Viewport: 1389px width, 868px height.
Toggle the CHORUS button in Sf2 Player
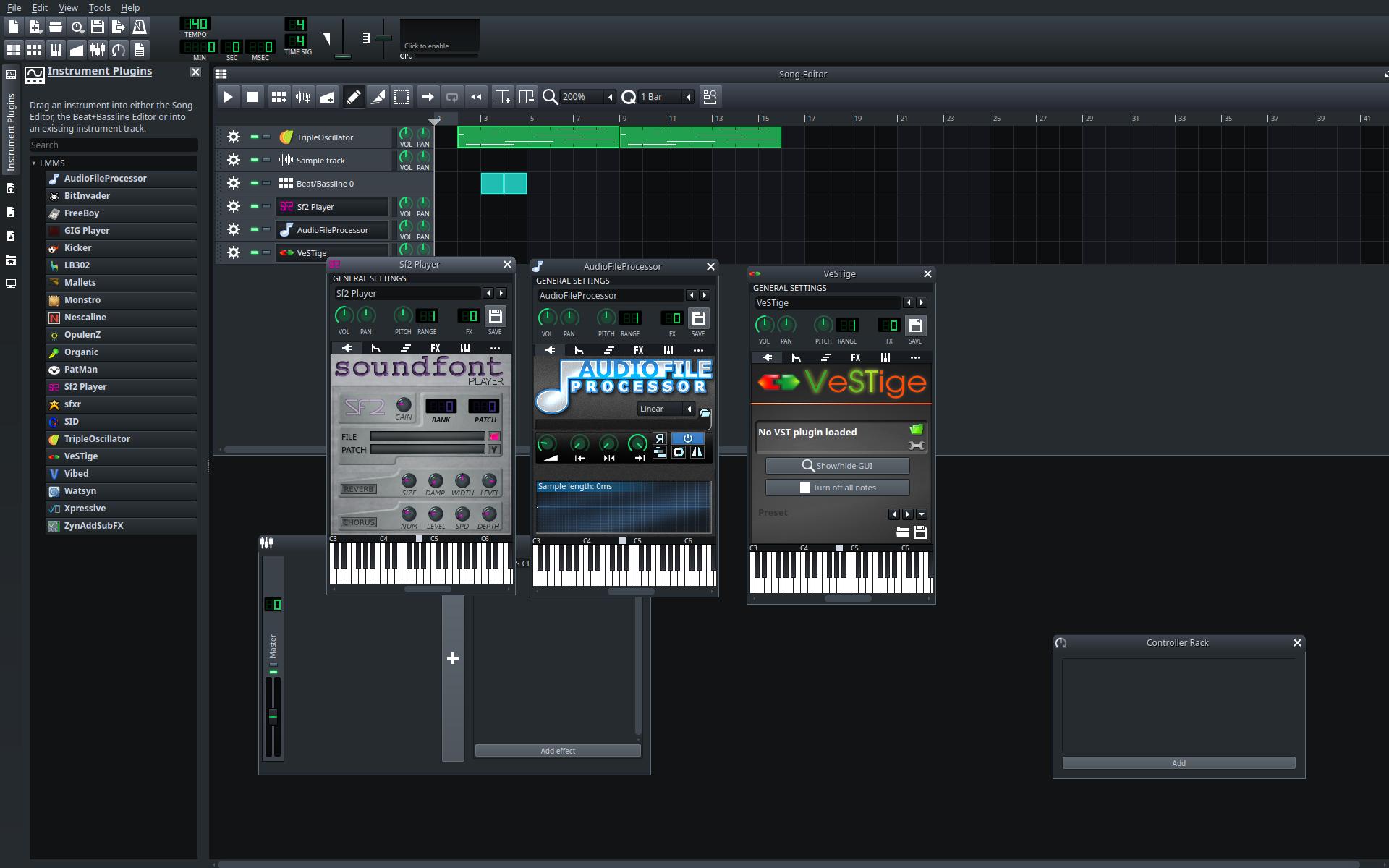359,522
